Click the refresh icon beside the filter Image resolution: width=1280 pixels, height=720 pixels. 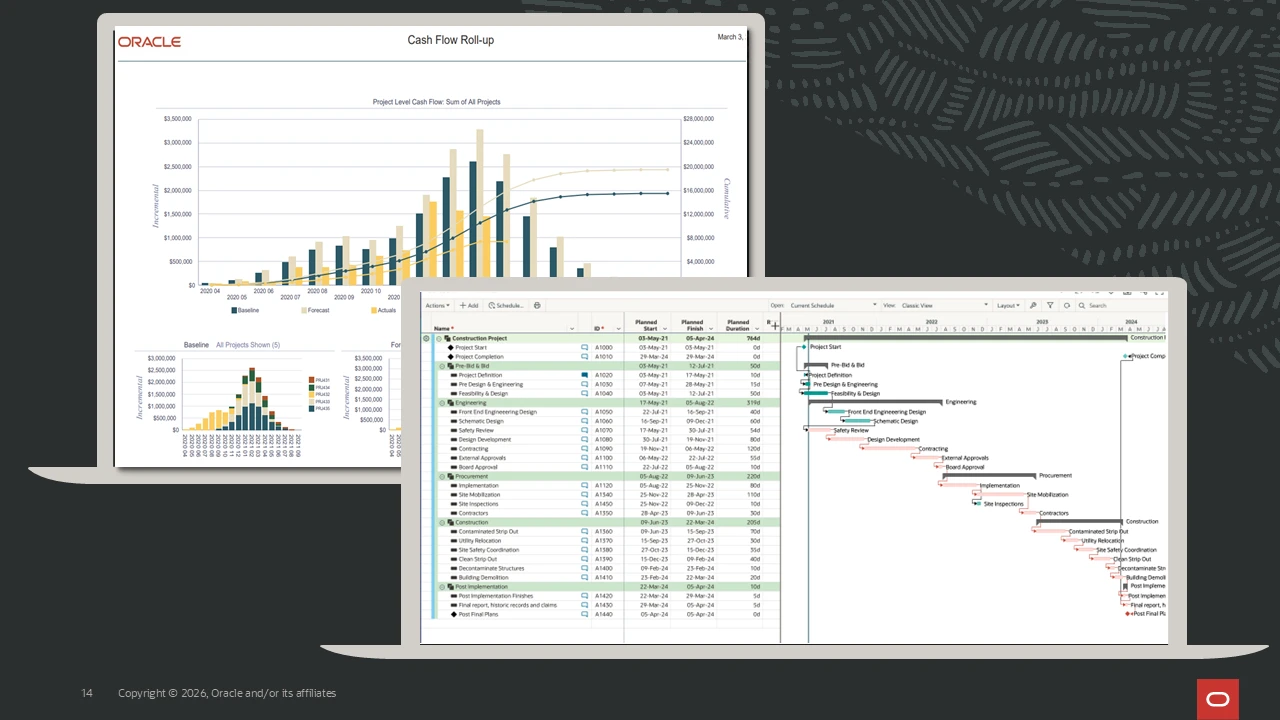(1066, 305)
